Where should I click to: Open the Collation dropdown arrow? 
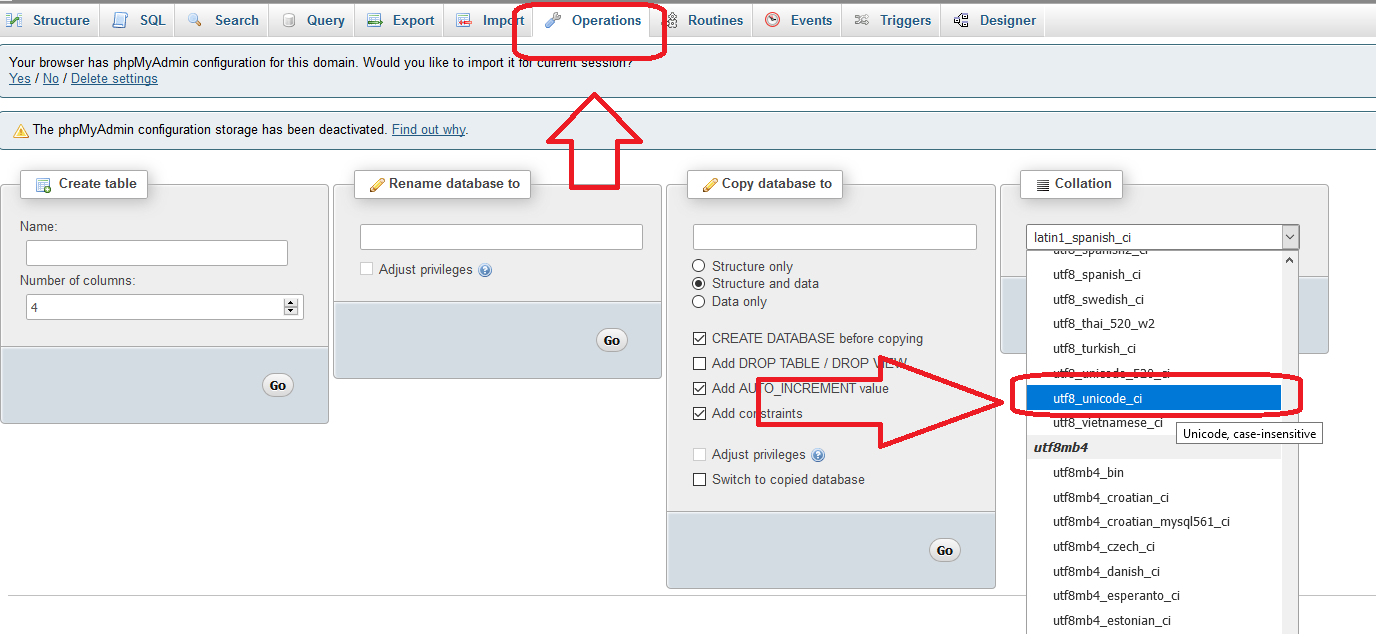(x=1289, y=237)
